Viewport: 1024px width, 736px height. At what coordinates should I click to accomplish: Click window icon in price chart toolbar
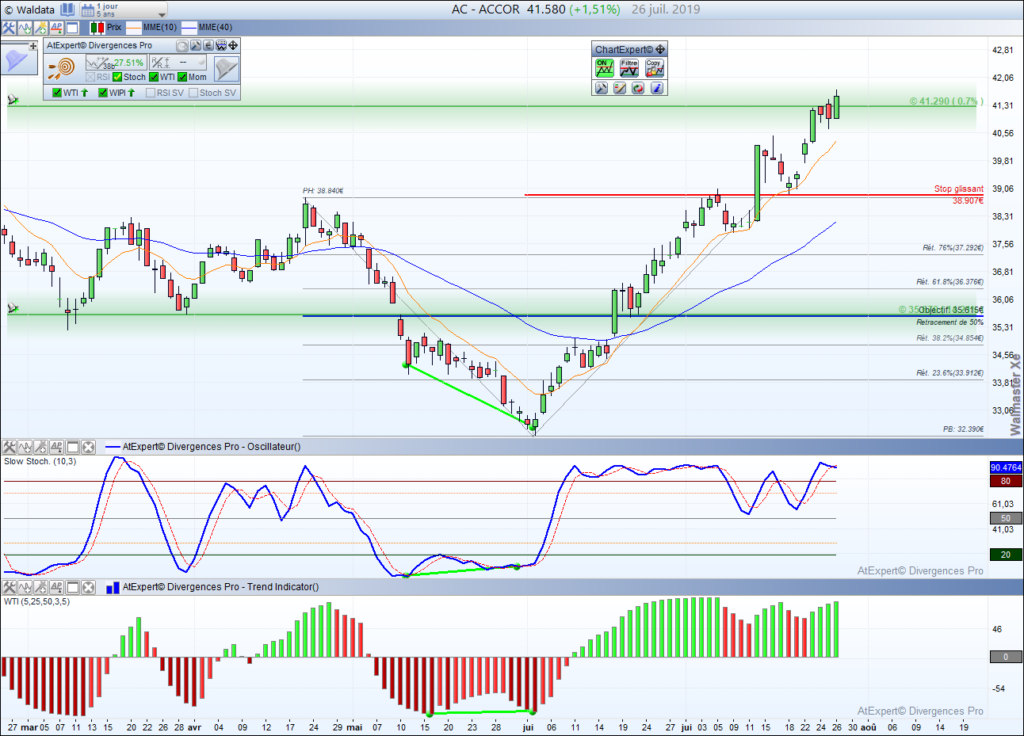pyautogui.click(x=72, y=27)
